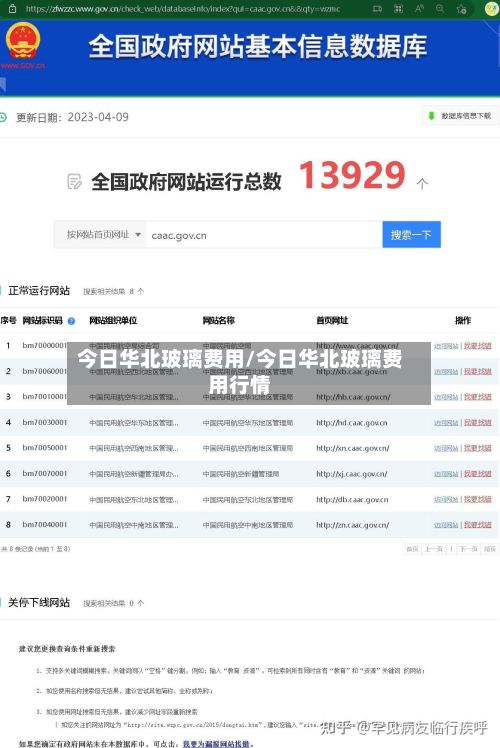
Task: Click the URL http://zn.caac.gov.cn/
Action: click(353, 525)
